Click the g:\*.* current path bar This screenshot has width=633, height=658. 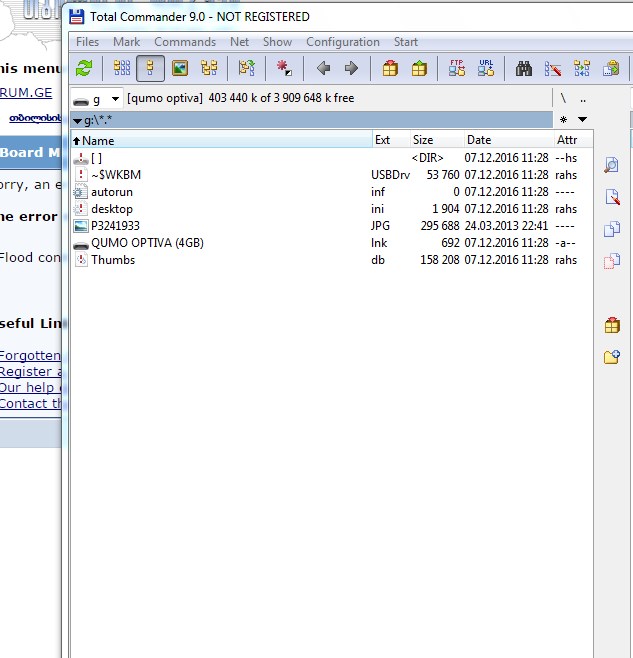coord(312,120)
